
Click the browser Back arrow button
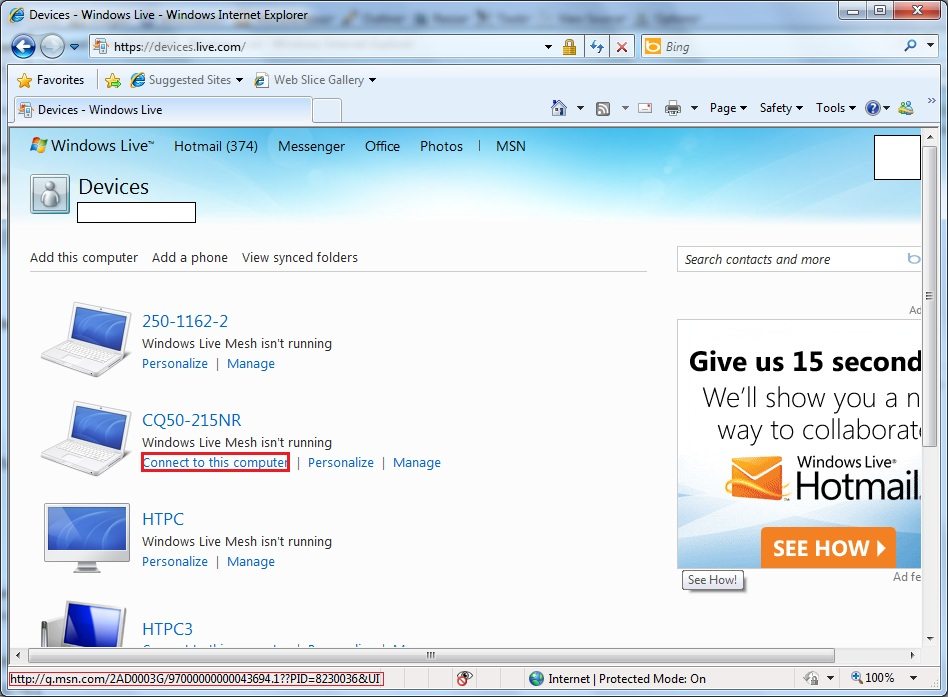(24, 47)
